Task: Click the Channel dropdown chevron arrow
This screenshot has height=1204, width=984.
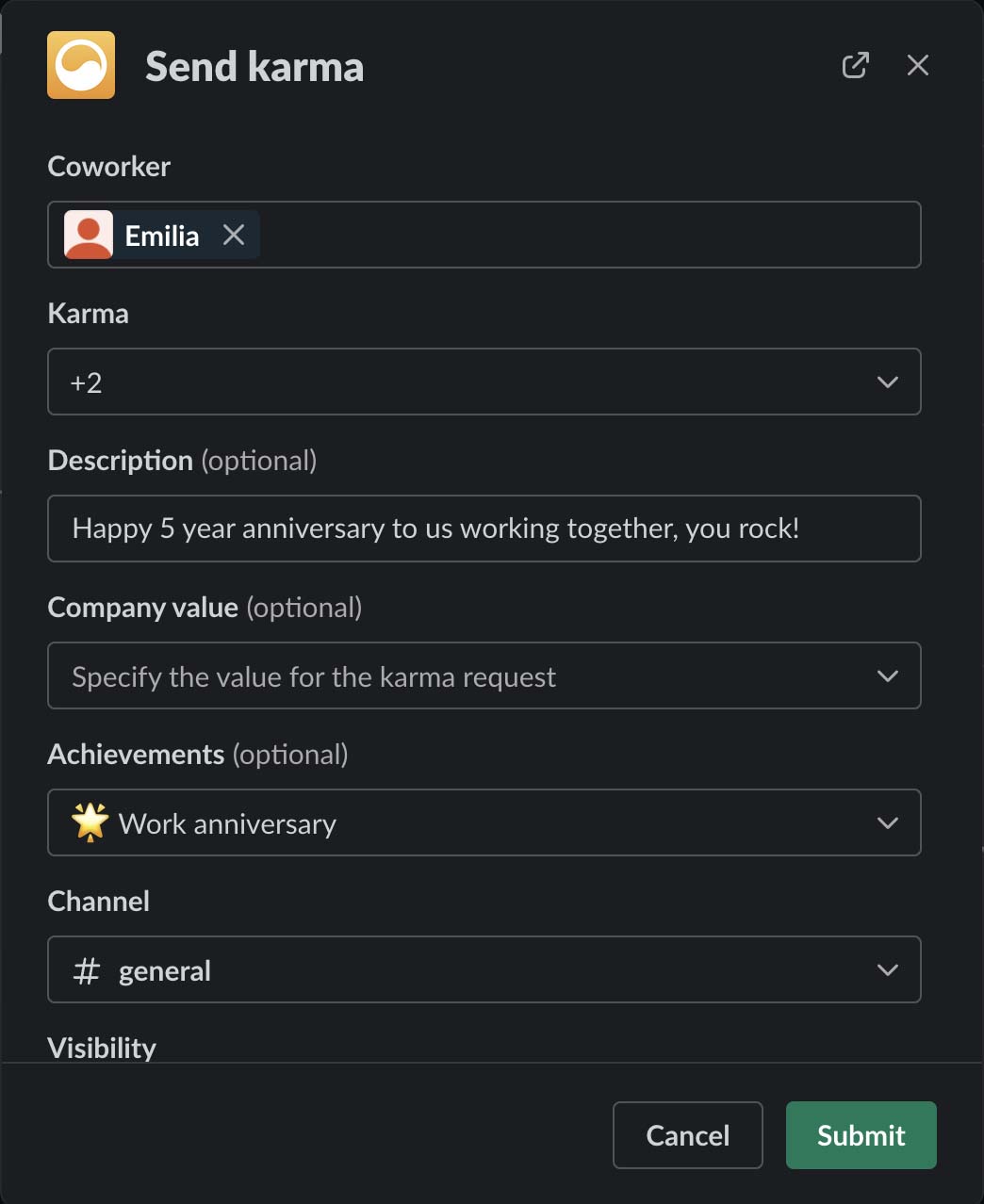Action: pyautogui.click(x=887, y=969)
